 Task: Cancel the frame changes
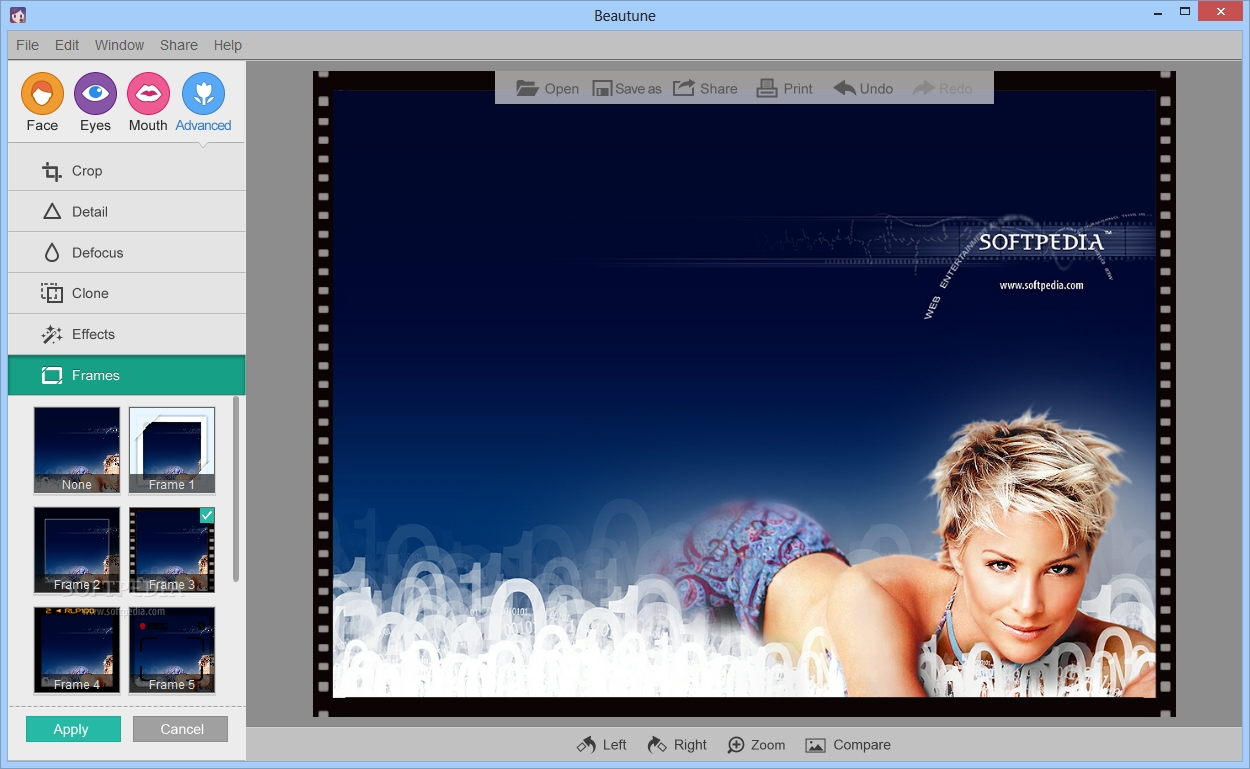pos(180,729)
